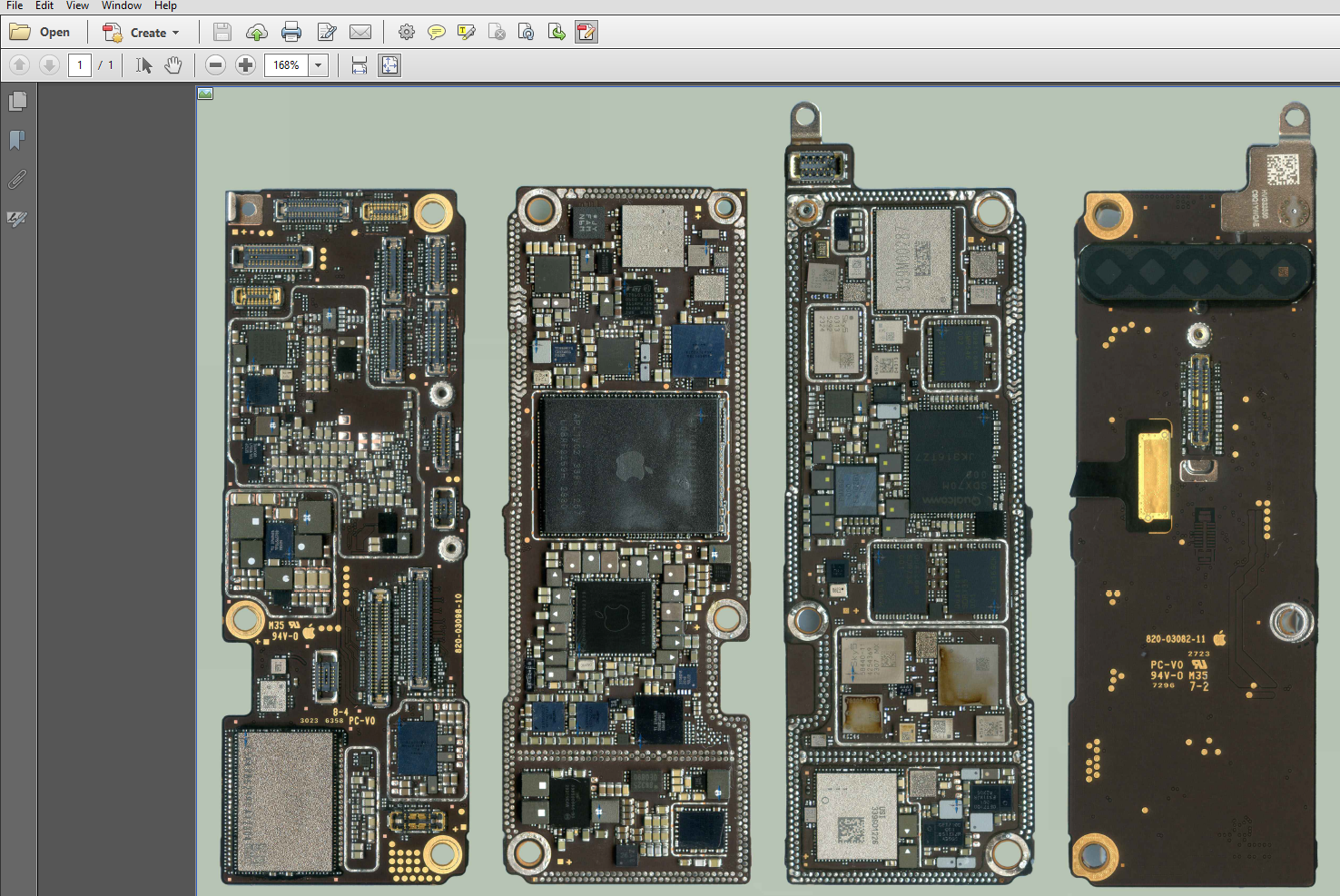The height and width of the screenshot is (896, 1340).
Task: Pick the highlight text tool
Action: tap(467, 33)
